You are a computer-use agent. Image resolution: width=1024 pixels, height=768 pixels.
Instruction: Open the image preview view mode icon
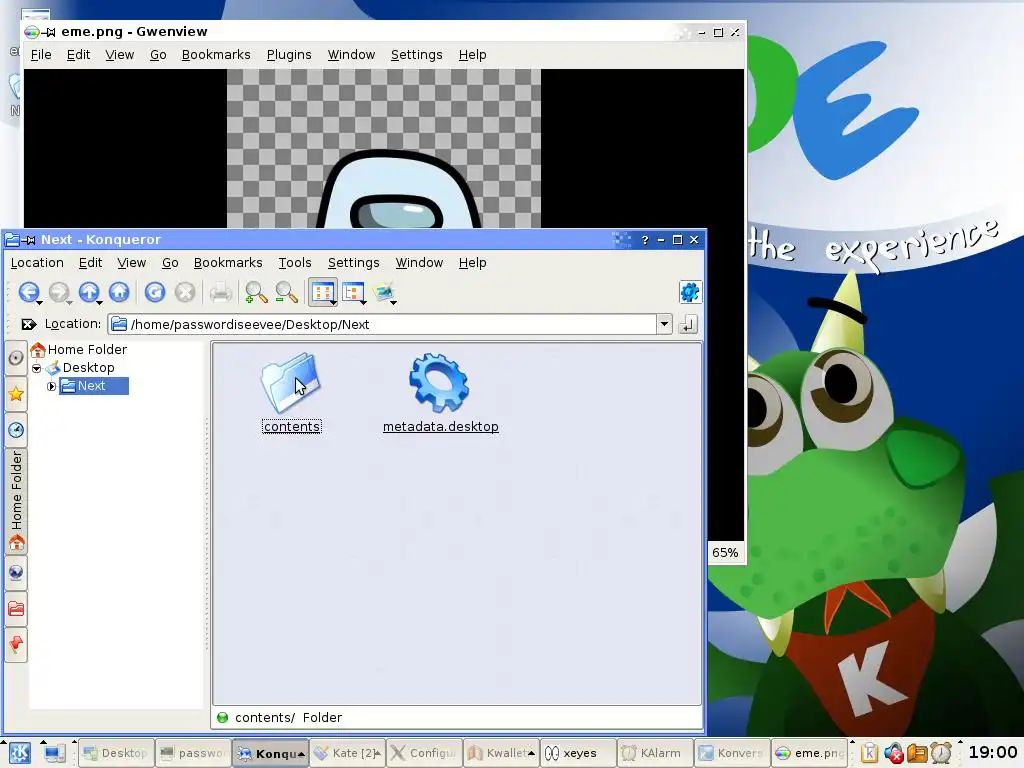(x=383, y=292)
